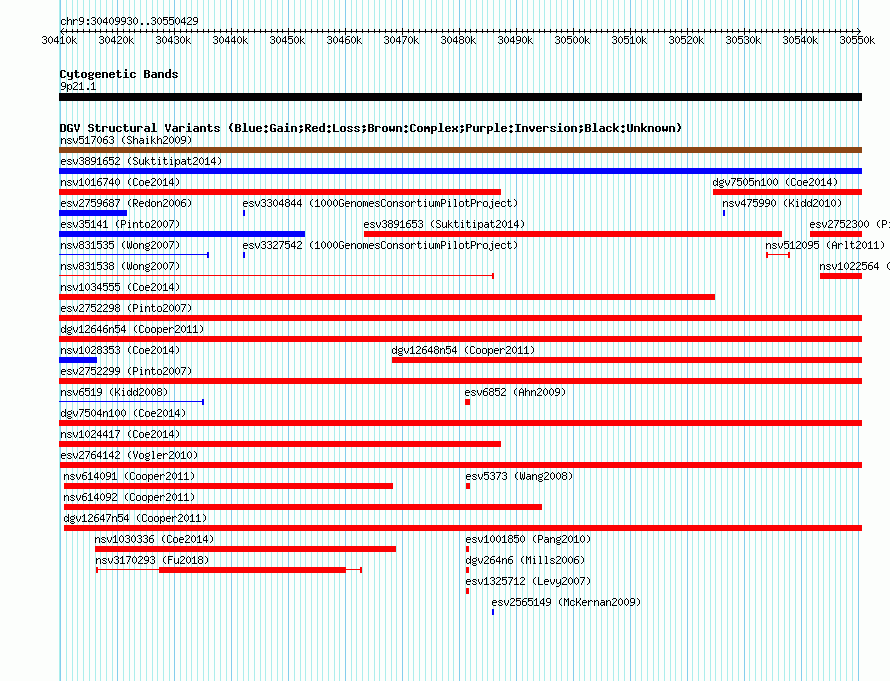This screenshot has height=681, width=890.
Task: Click esv2752298 (Pinto2007) variant label
Action: 126,308
